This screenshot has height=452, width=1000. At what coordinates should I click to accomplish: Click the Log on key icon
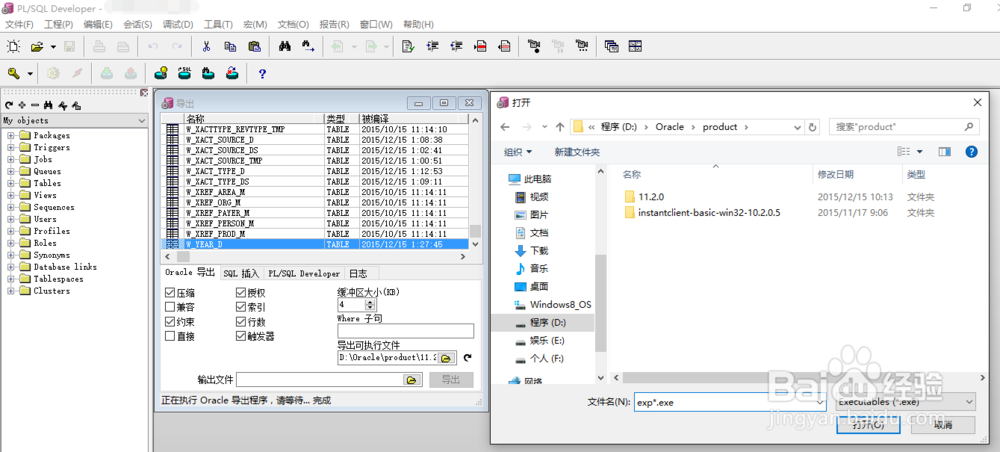pyautogui.click(x=14, y=74)
